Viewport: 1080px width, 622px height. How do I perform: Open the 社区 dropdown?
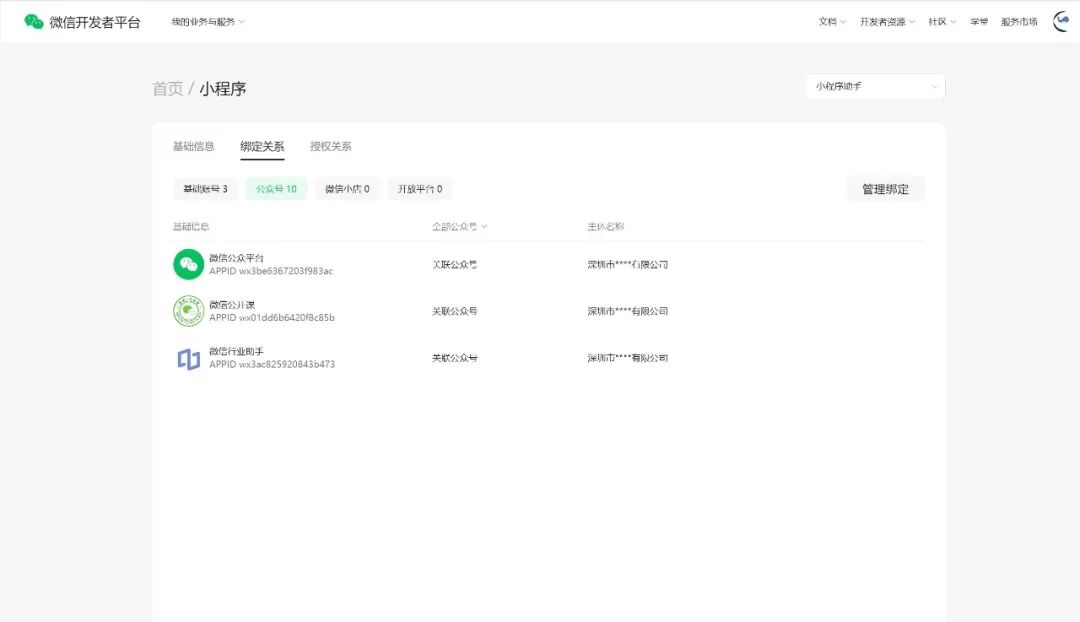942,22
